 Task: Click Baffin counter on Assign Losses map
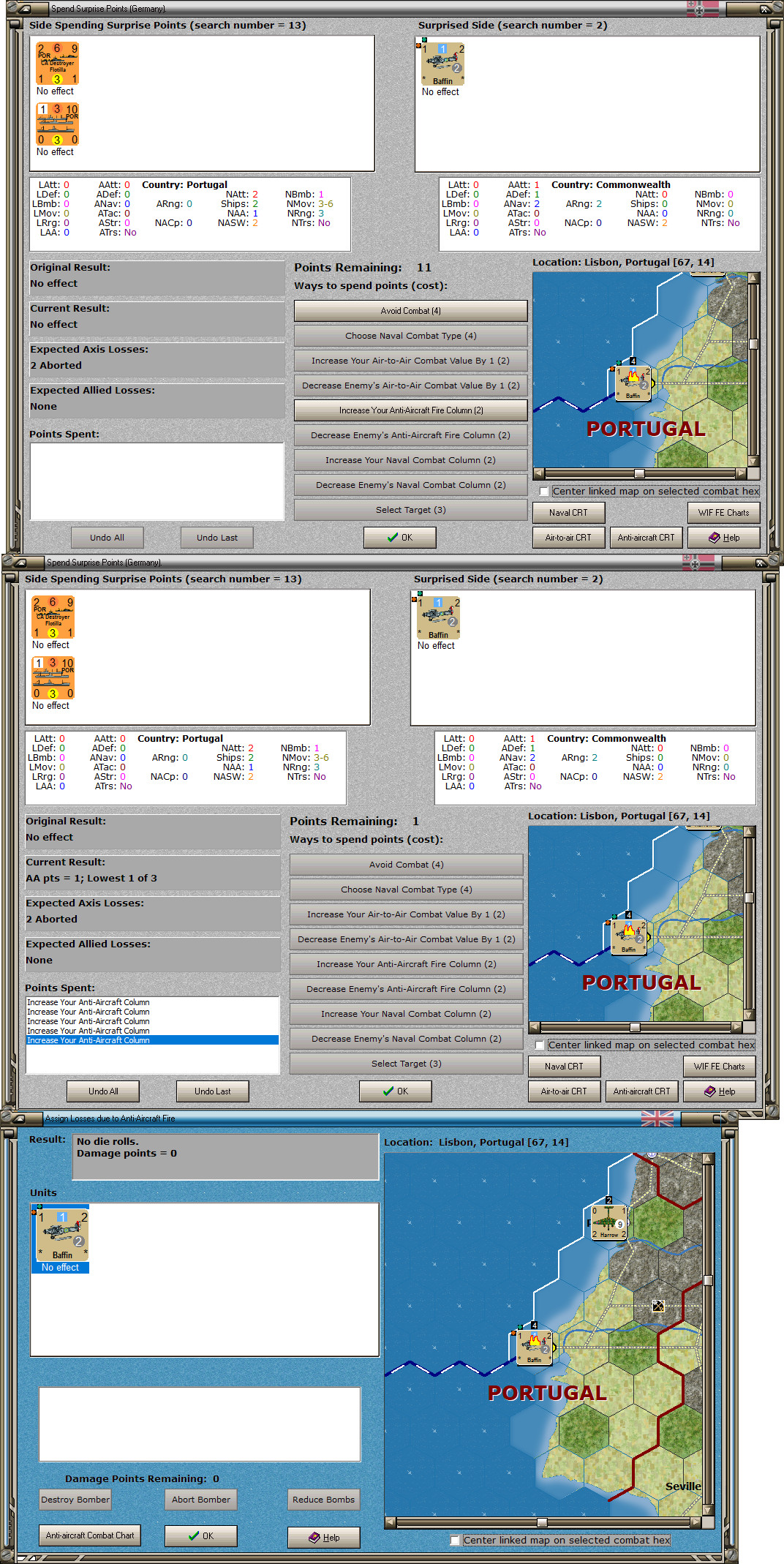[535, 1347]
